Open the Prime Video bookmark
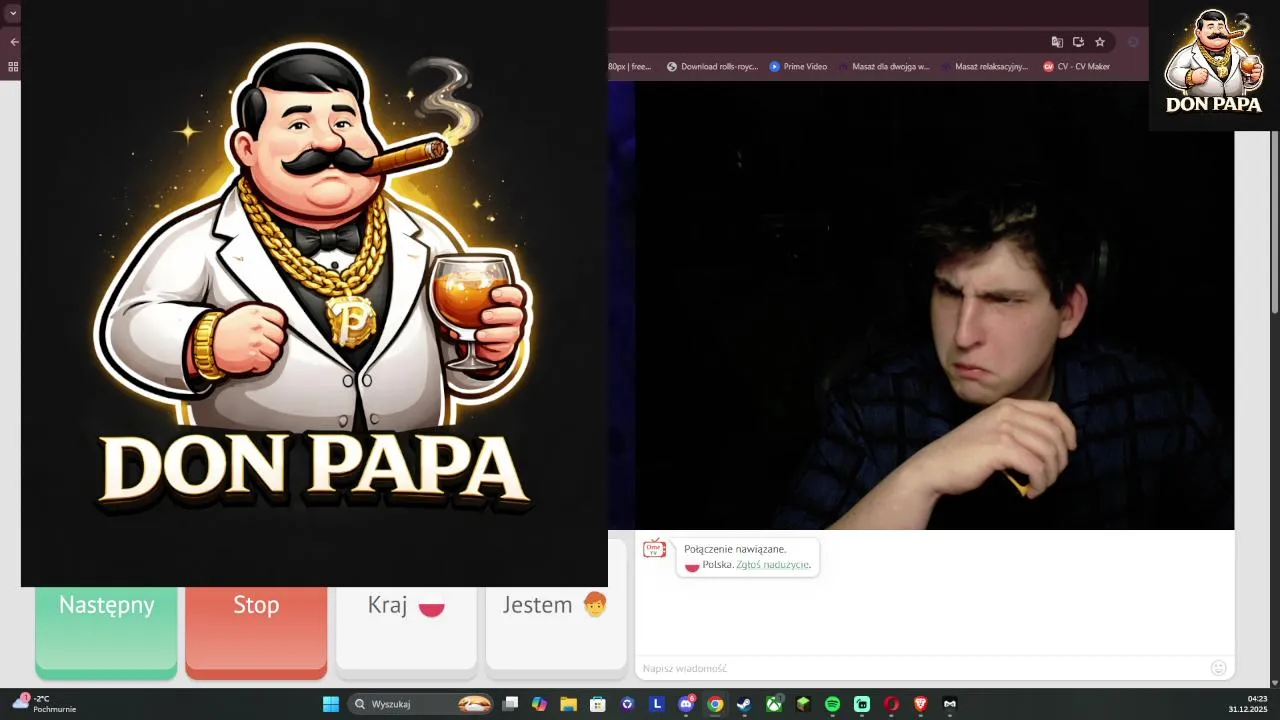 pyautogui.click(x=798, y=67)
